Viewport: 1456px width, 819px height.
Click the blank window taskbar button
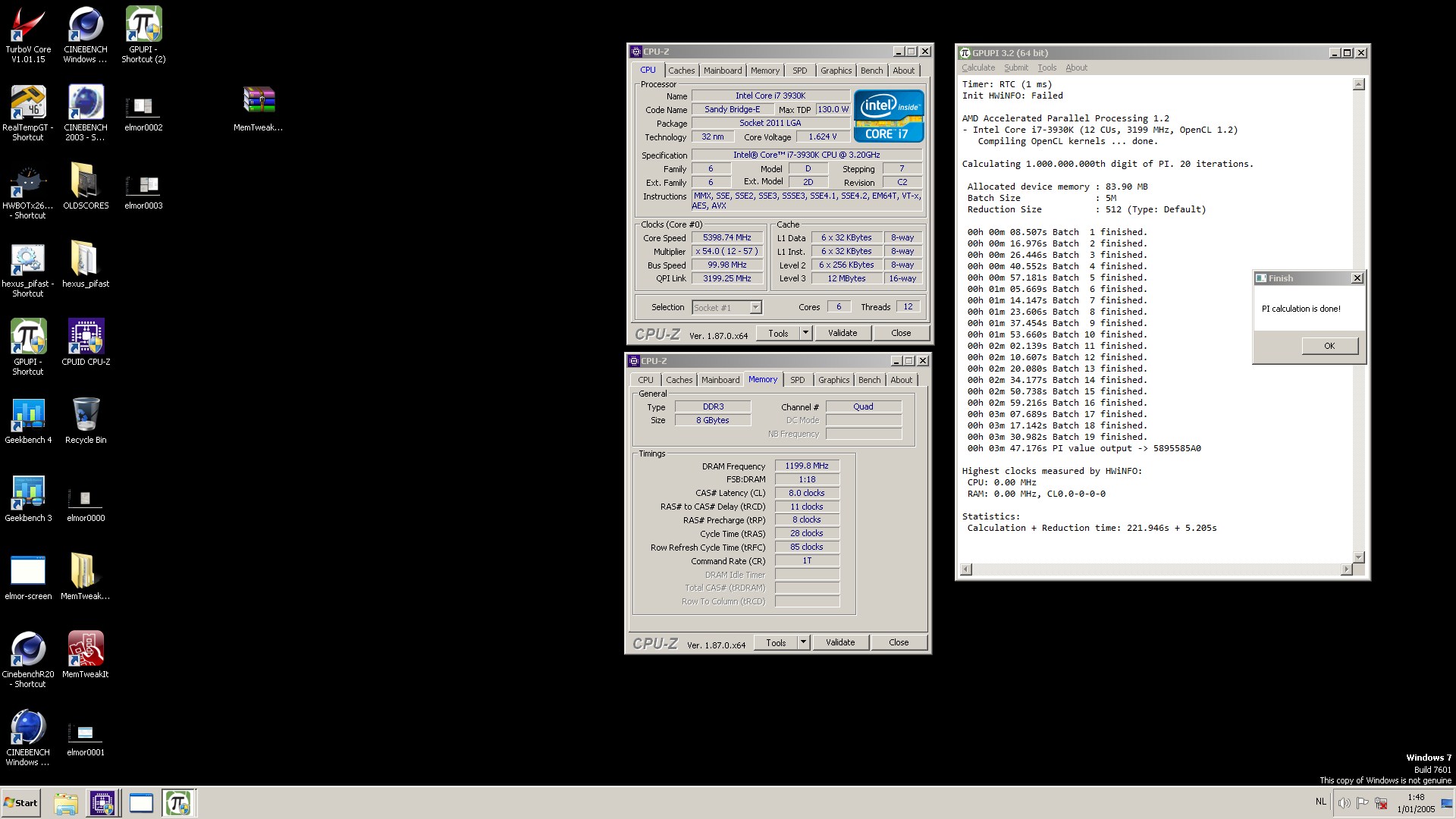[141, 803]
